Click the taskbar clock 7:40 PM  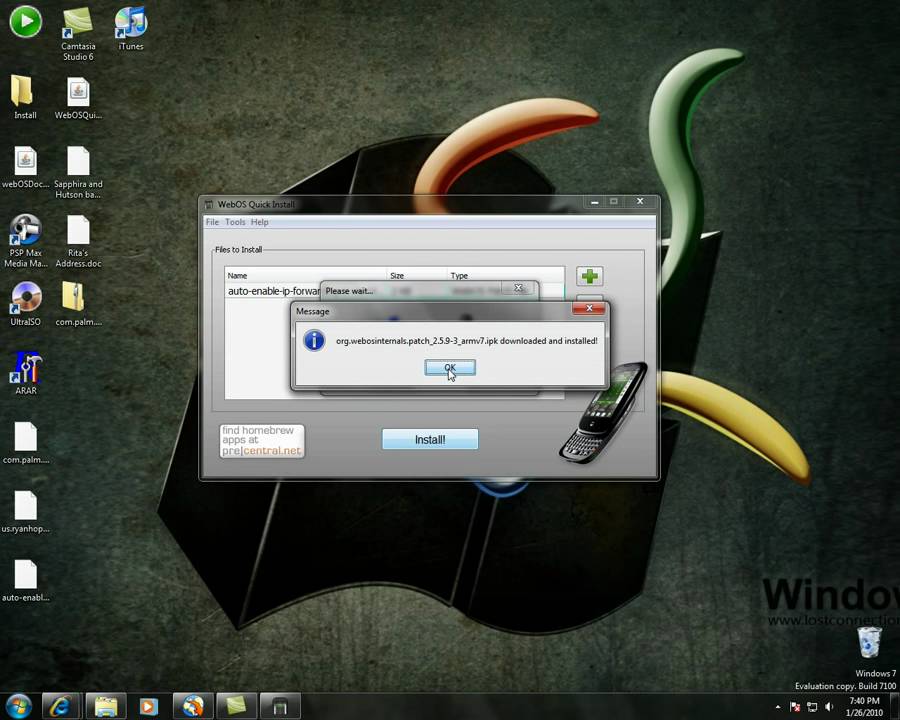coord(864,707)
